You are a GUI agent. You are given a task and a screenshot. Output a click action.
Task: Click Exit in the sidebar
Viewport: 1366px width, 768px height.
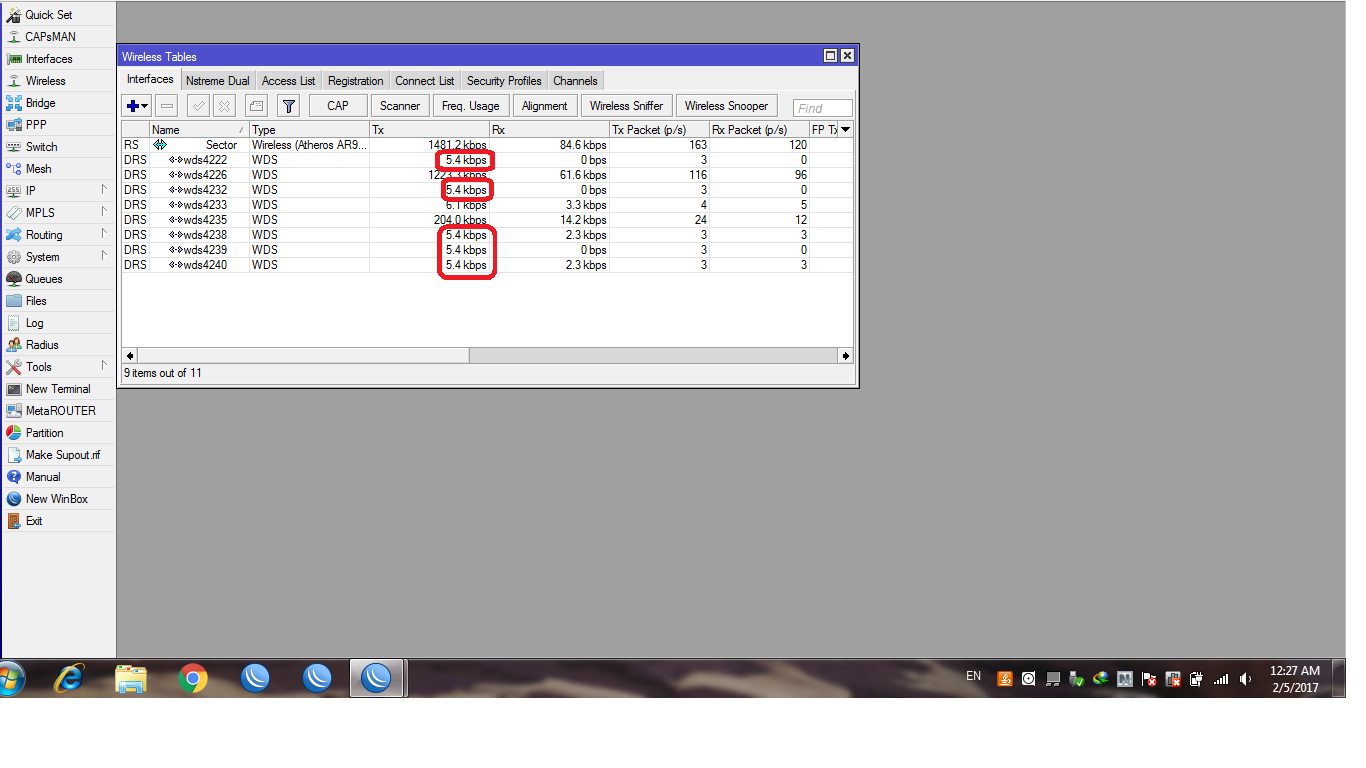(34, 521)
